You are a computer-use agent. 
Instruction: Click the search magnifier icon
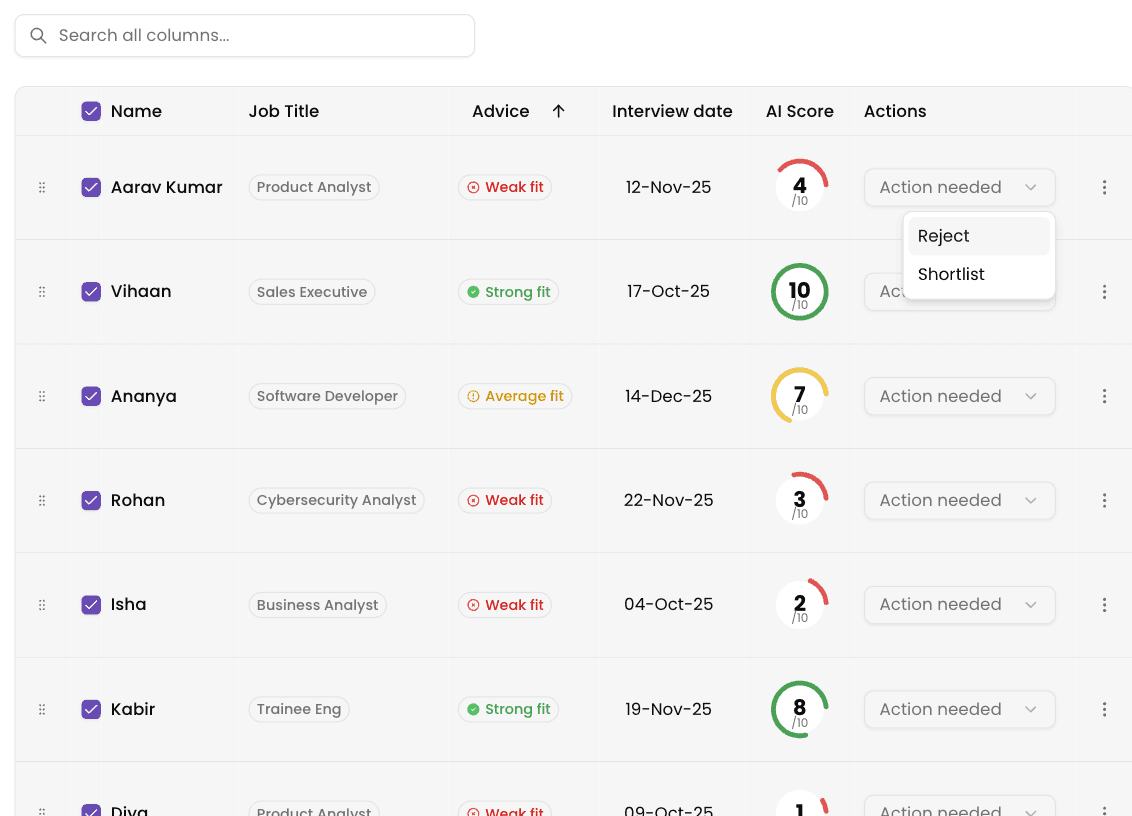(x=38, y=35)
